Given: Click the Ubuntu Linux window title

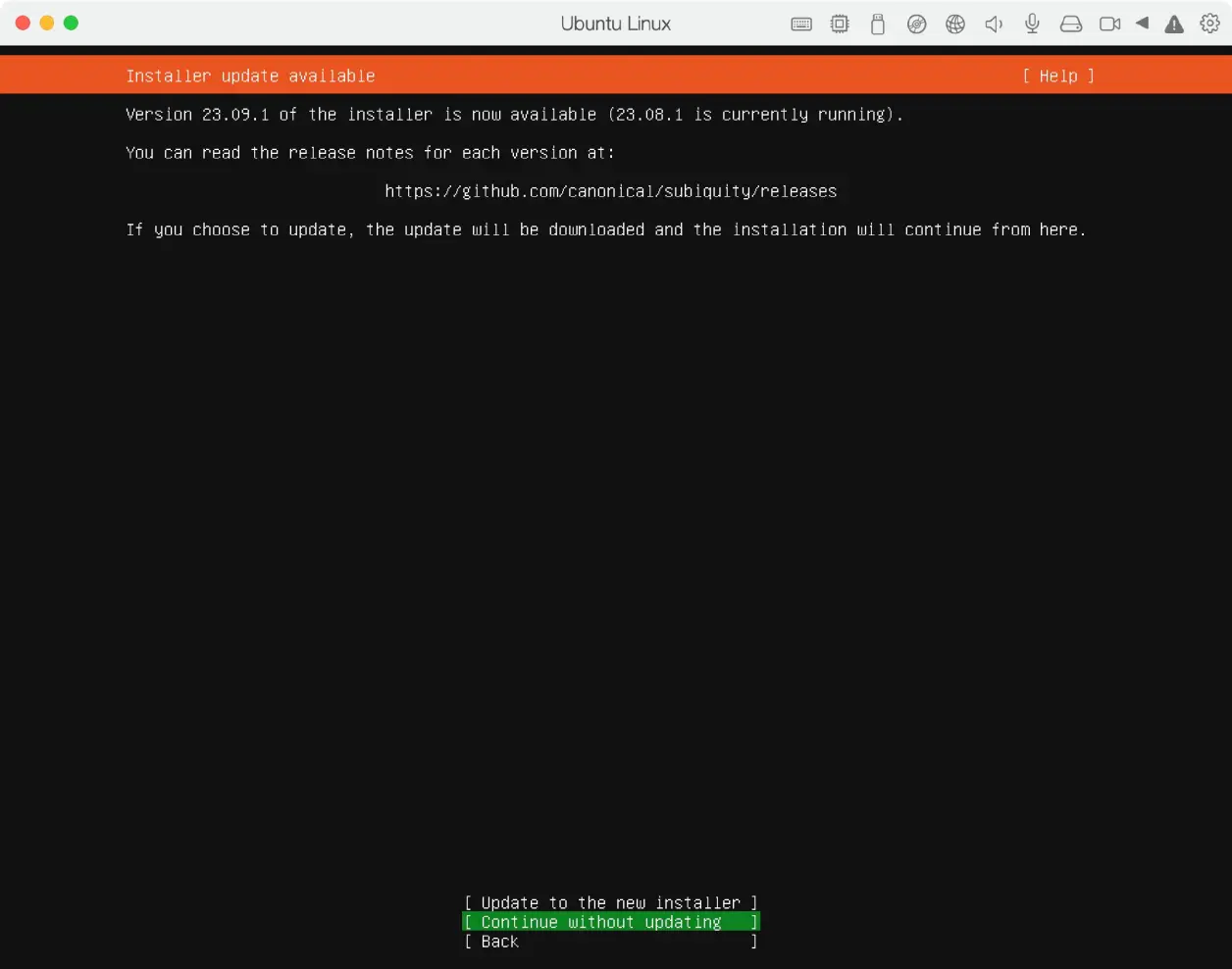Looking at the screenshot, I should point(616,24).
